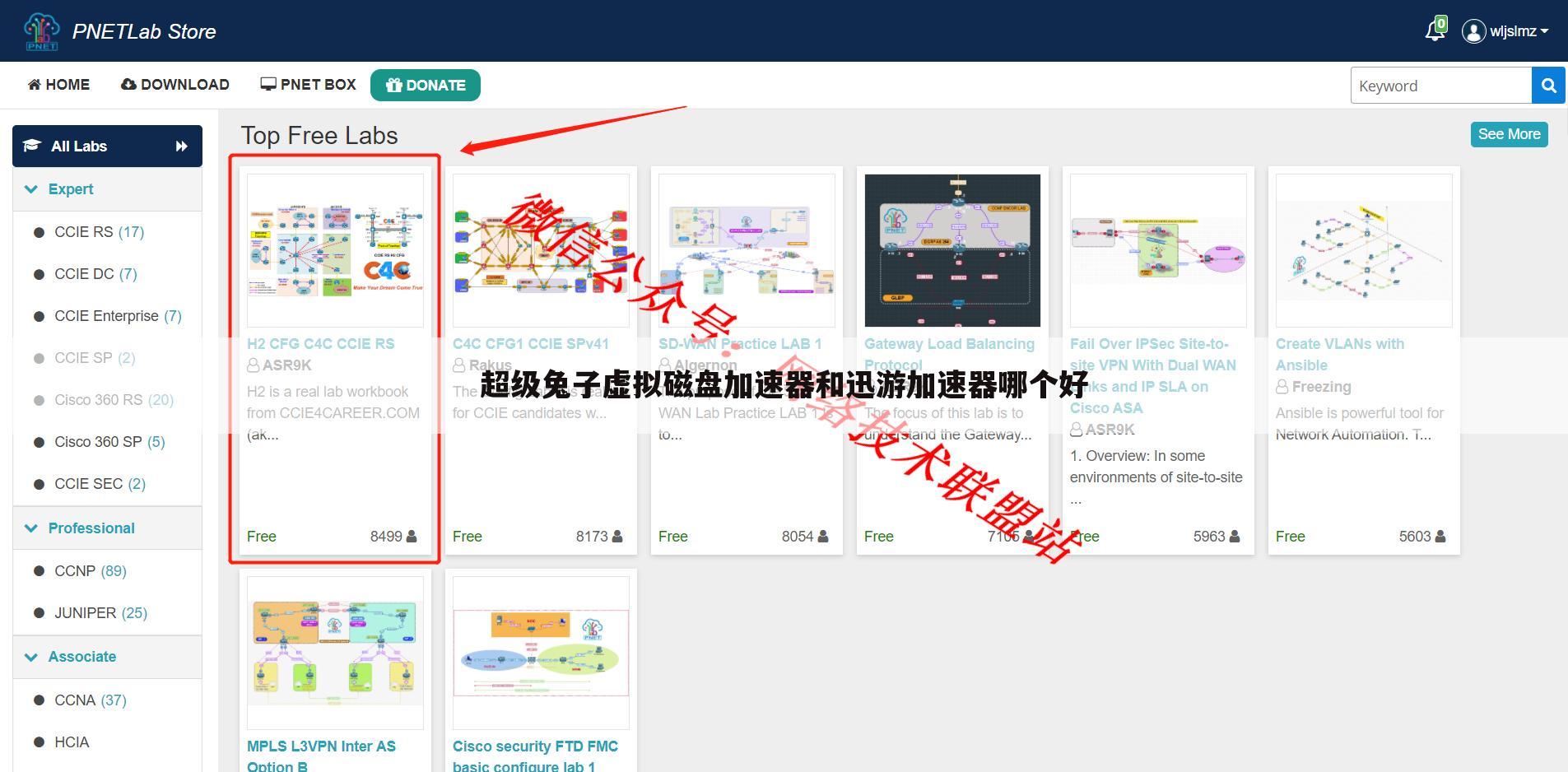1568x772 pixels.
Task: Select CCIE RS (17) category
Action: (x=99, y=232)
